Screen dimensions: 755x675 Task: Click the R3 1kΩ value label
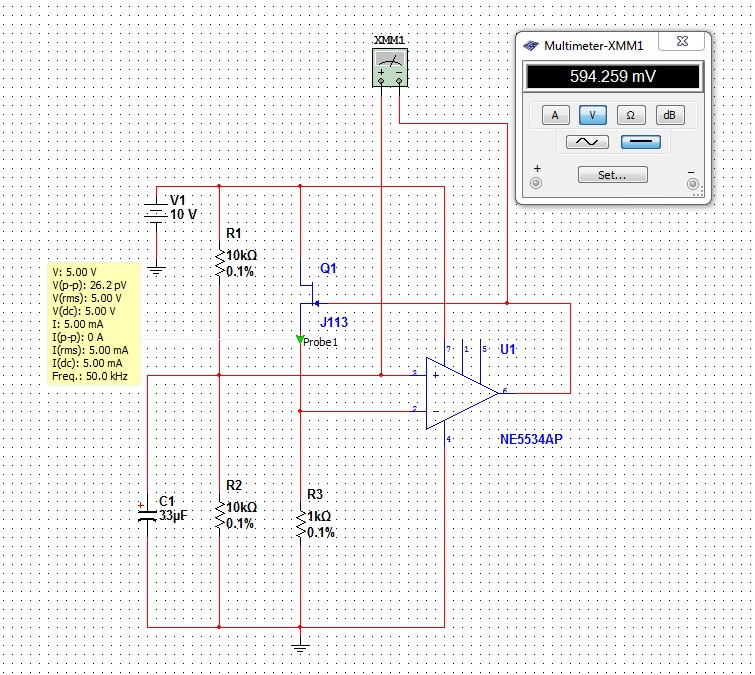point(319,516)
